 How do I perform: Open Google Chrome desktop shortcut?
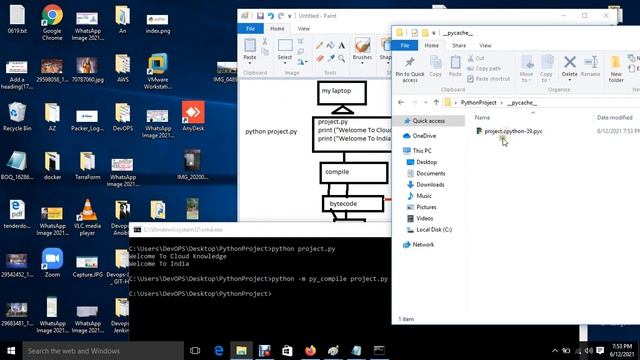click(x=52, y=22)
